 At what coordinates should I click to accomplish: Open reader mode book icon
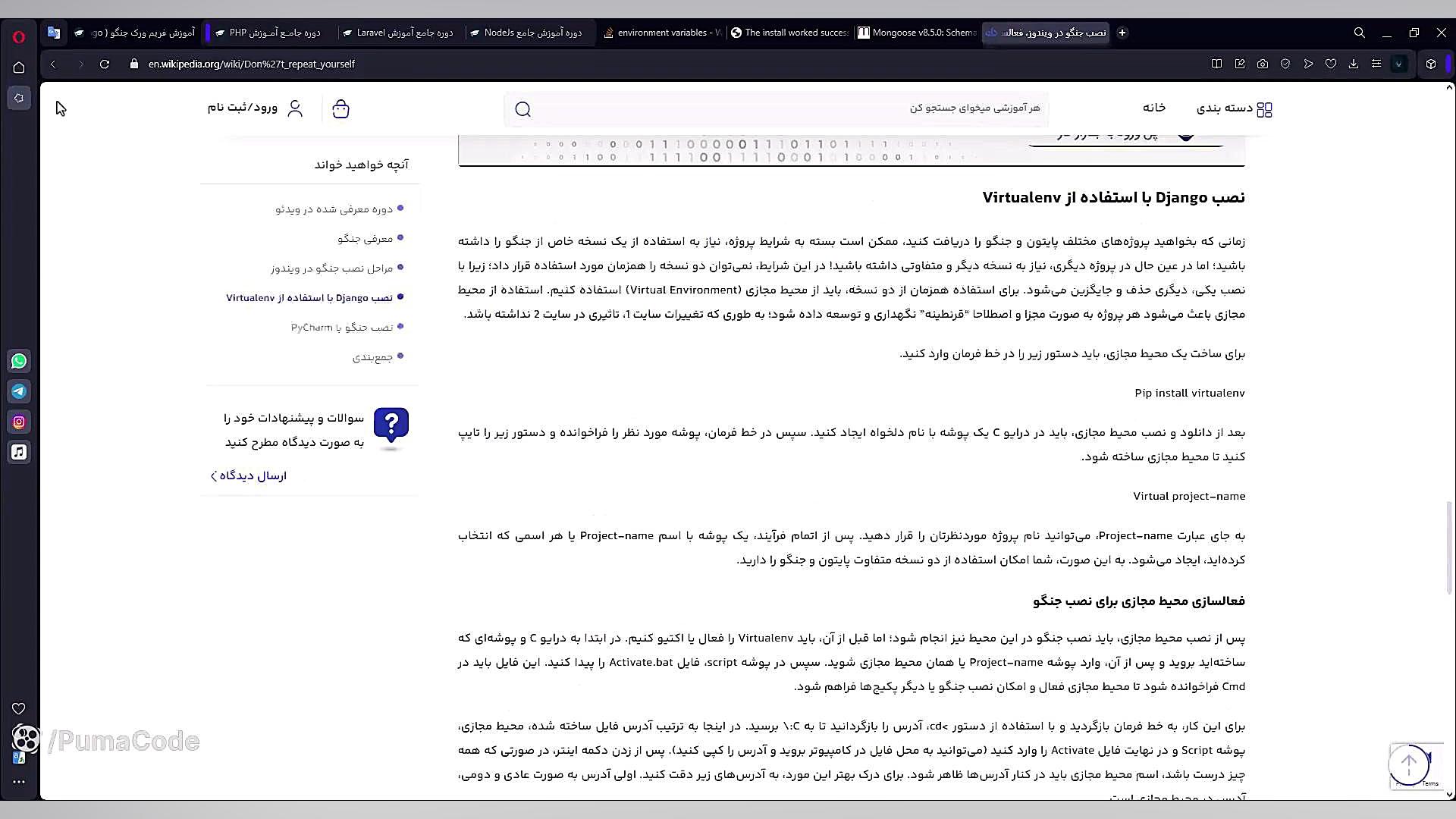[x=1216, y=64]
